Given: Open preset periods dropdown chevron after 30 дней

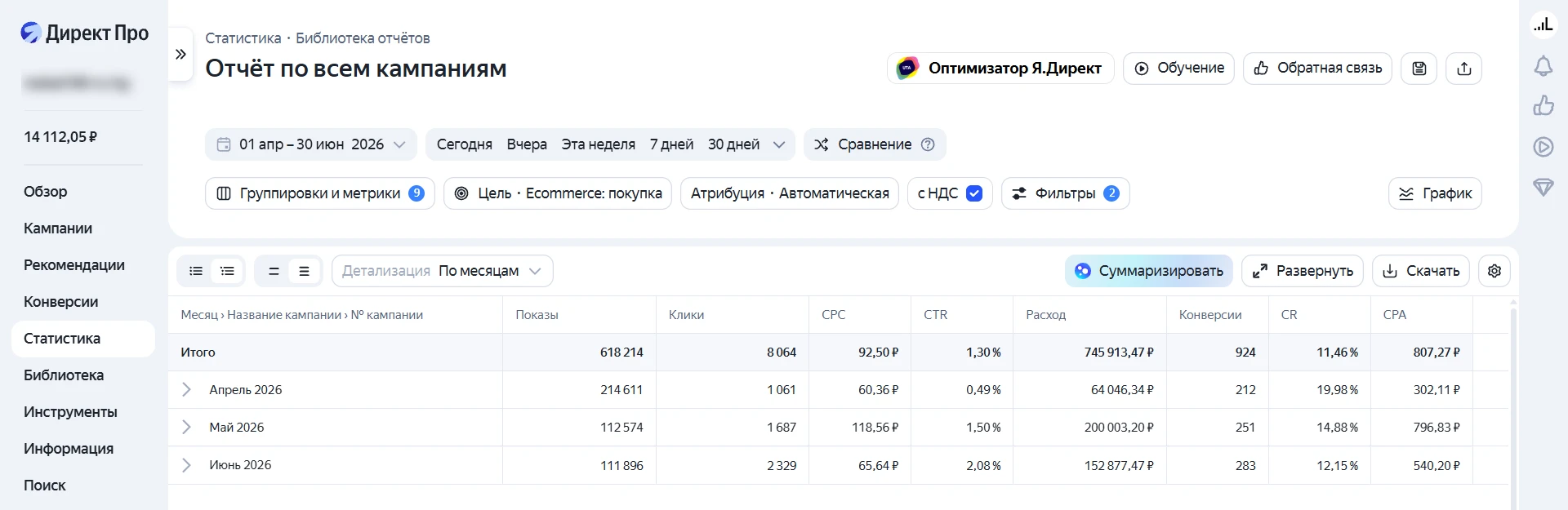Looking at the screenshot, I should (779, 144).
